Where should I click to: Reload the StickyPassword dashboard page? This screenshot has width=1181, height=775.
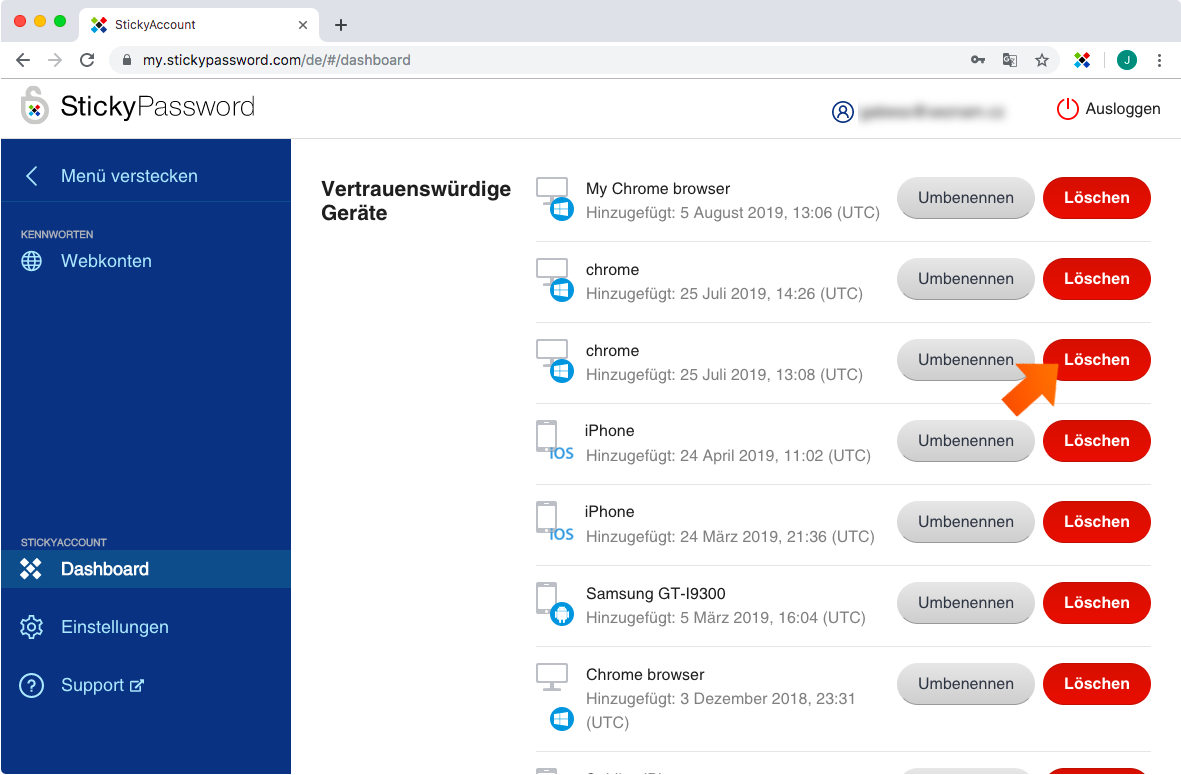(x=87, y=60)
